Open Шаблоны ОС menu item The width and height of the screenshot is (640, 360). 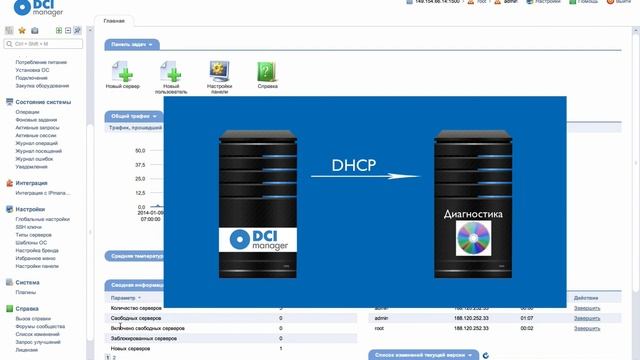coord(31,242)
